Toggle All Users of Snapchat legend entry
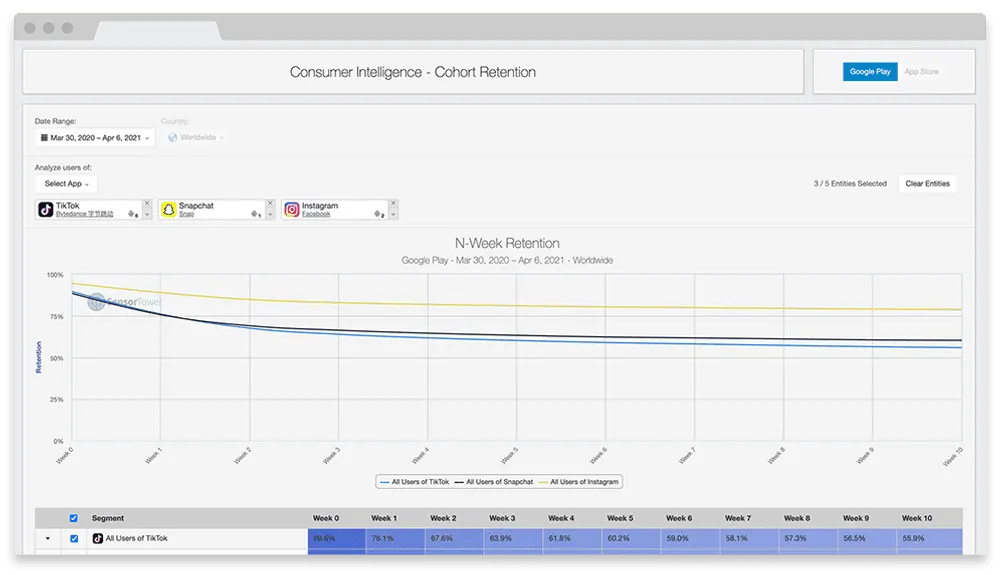 (x=494, y=482)
